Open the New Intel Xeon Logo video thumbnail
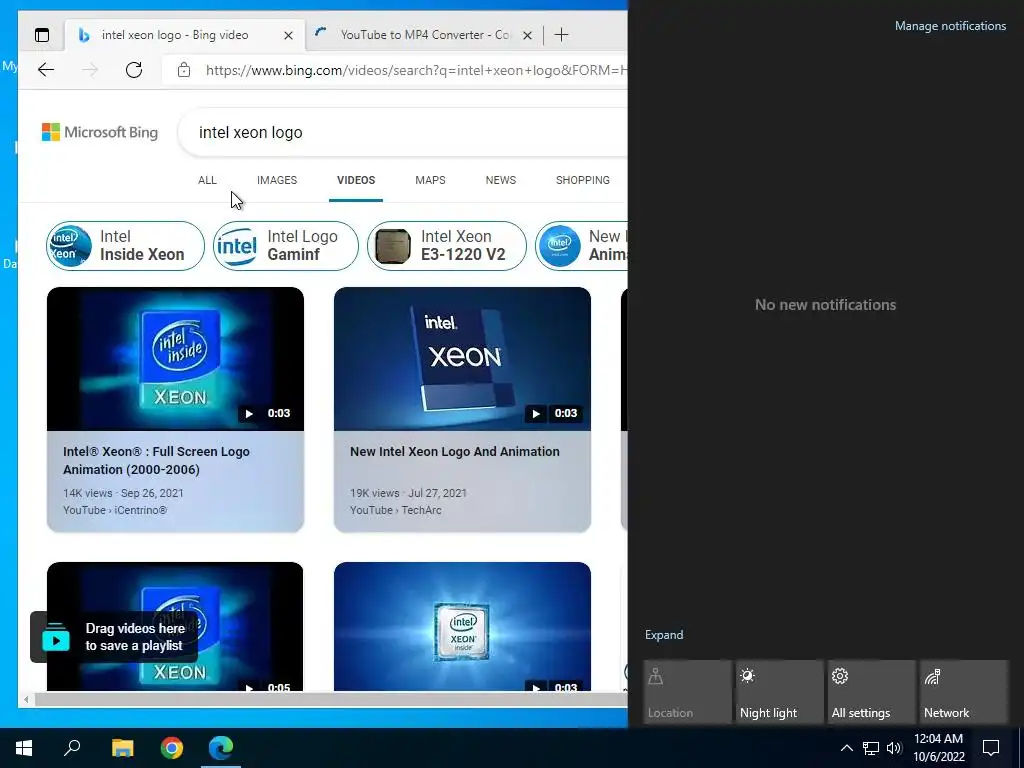This screenshot has width=1024, height=768. 462,359
